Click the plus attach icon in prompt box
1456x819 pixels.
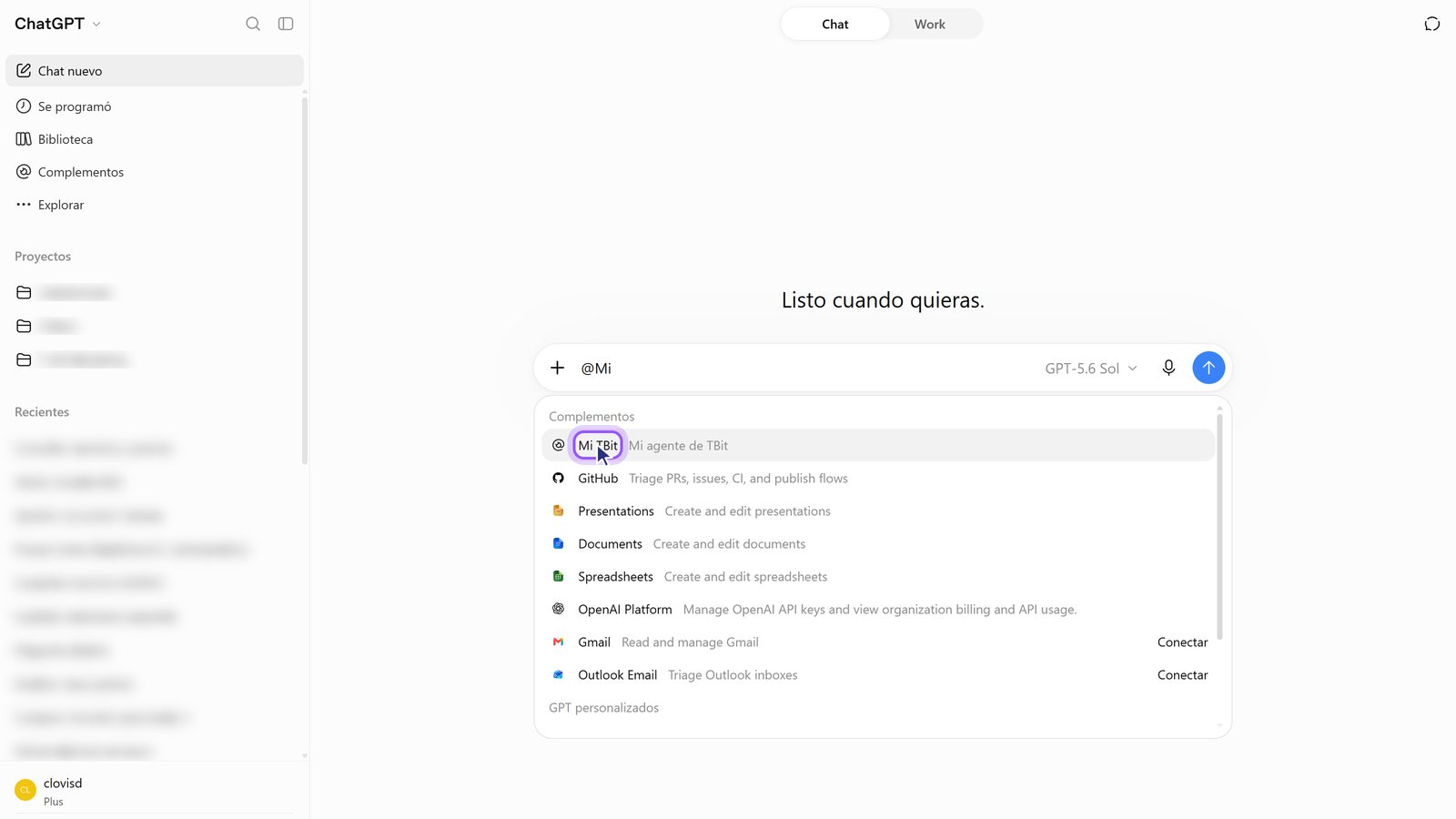click(x=558, y=368)
